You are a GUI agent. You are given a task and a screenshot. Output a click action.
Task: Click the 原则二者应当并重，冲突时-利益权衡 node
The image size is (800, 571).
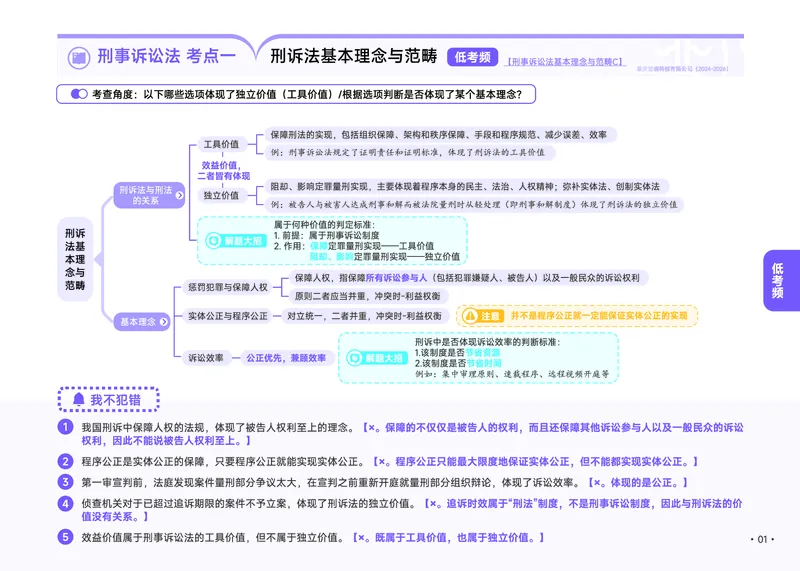(367, 295)
